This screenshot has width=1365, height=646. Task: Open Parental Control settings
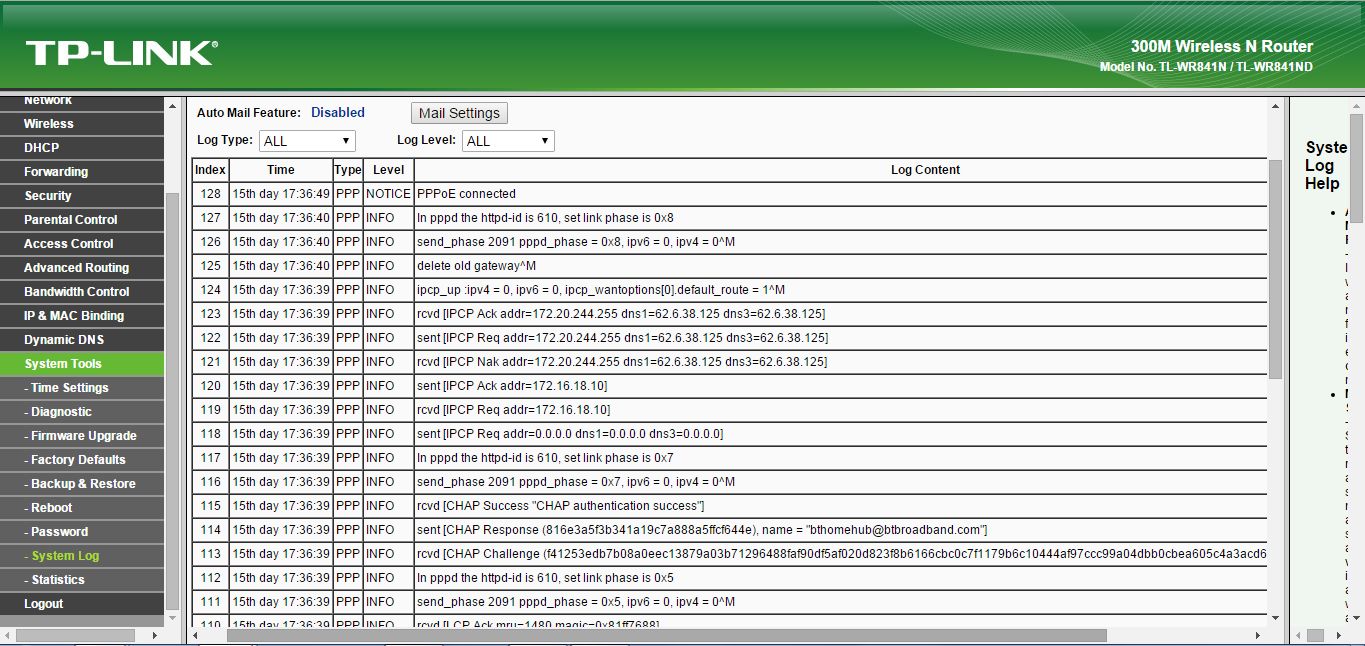70,219
